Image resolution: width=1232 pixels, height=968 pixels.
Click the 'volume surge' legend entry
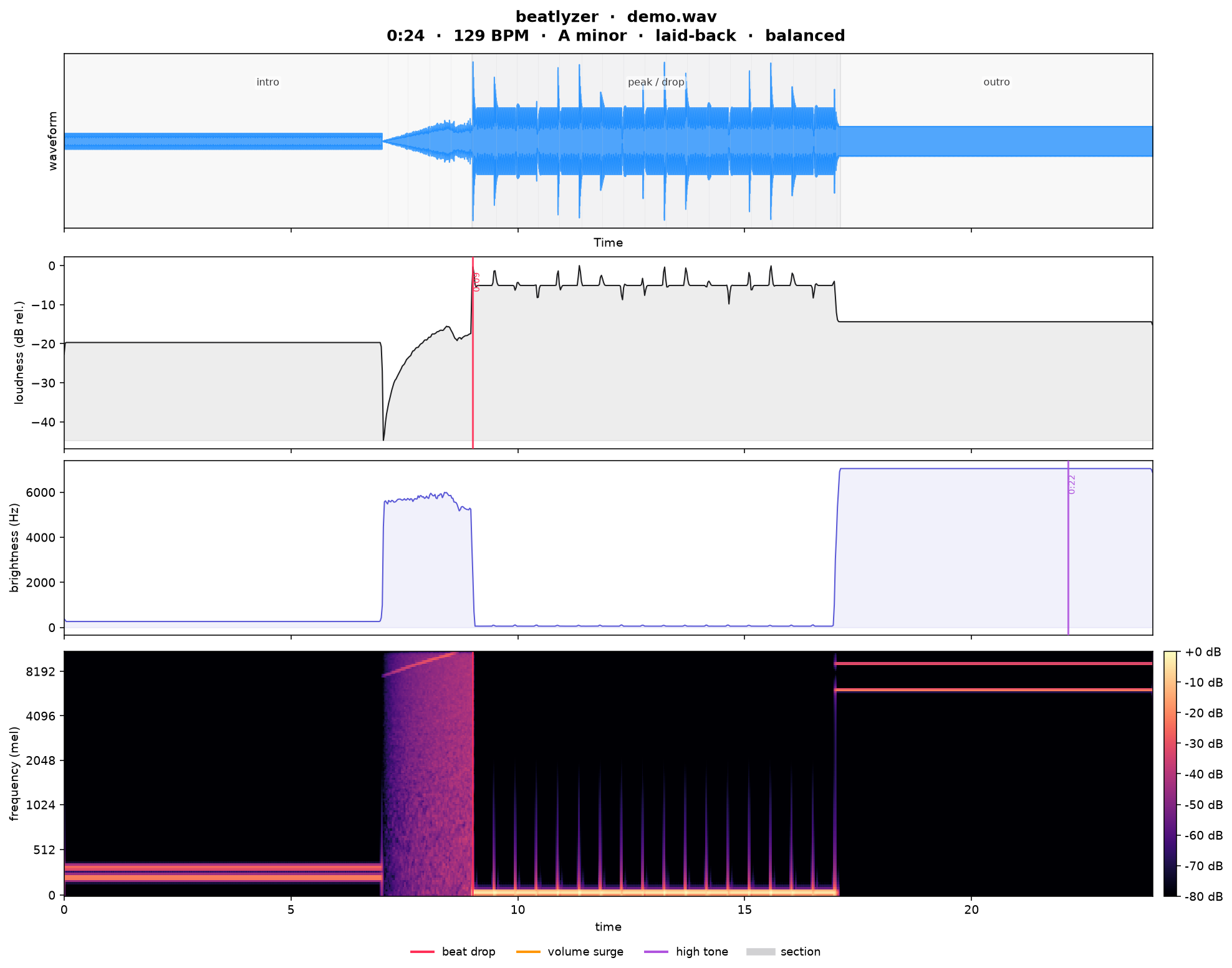tap(570, 952)
